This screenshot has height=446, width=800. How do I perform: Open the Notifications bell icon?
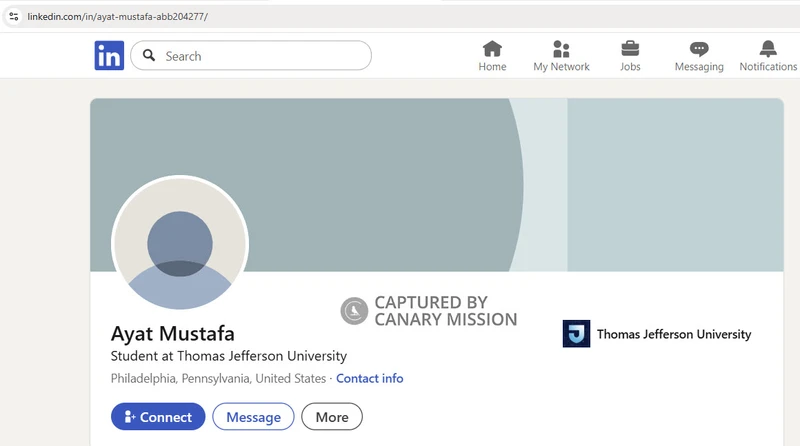[768, 49]
